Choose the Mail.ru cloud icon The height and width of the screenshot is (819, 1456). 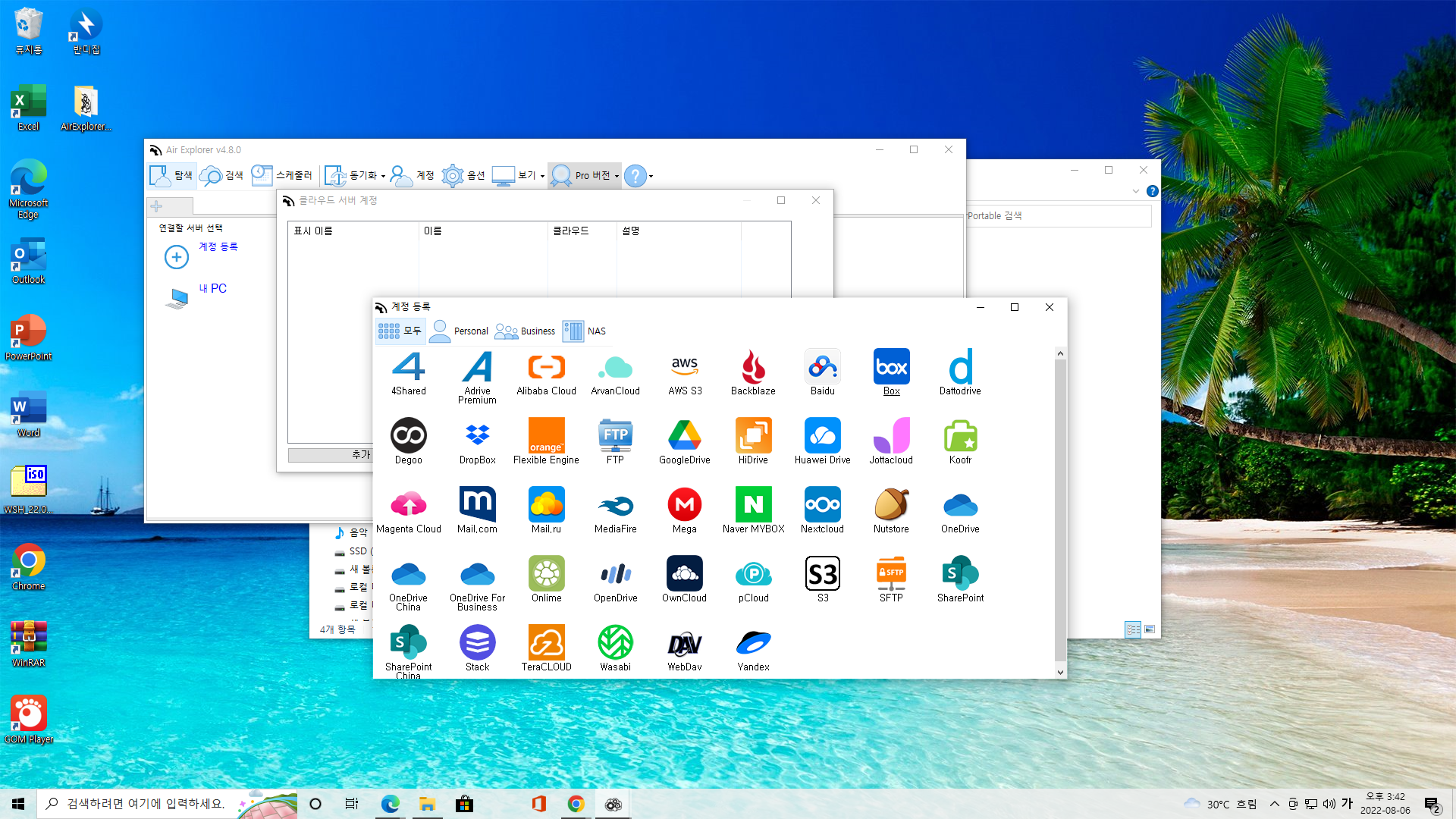click(546, 510)
